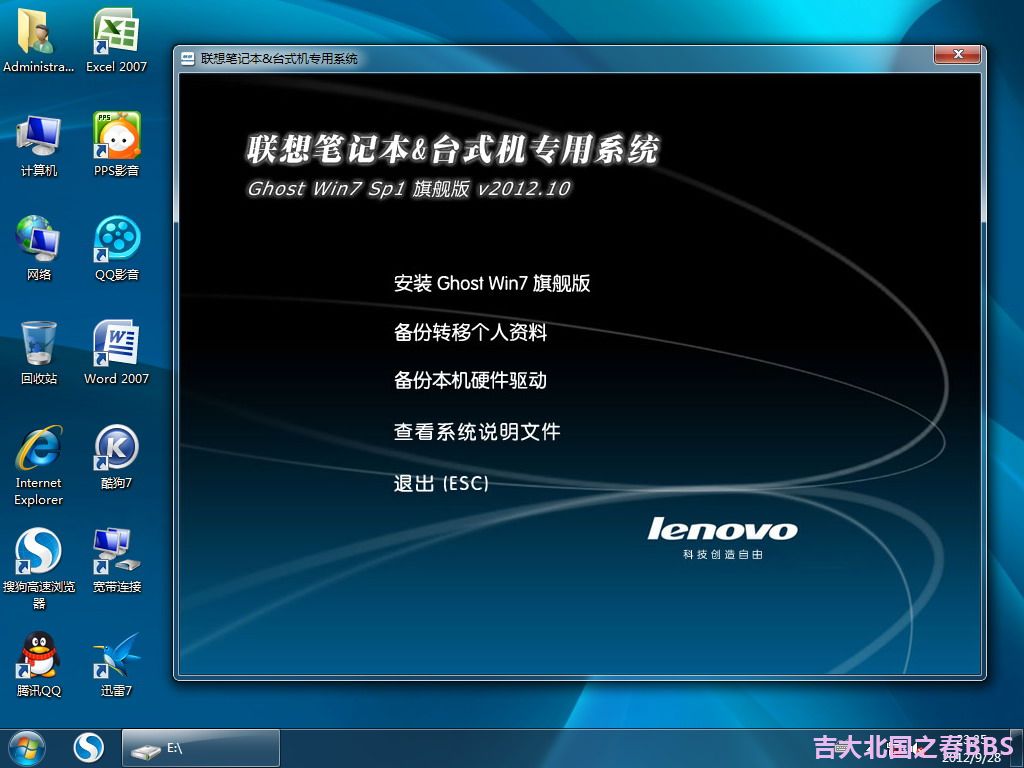Open the 计算机 (Computer) desktop icon
The image size is (1024, 768).
[x=39, y=145]
